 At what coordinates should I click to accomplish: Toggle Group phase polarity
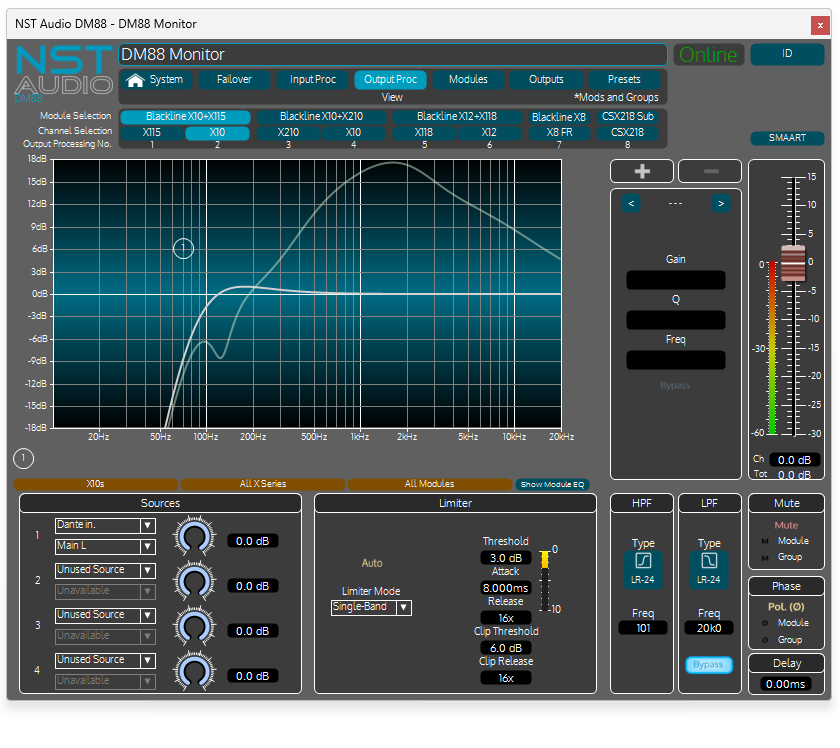(765, 640)
